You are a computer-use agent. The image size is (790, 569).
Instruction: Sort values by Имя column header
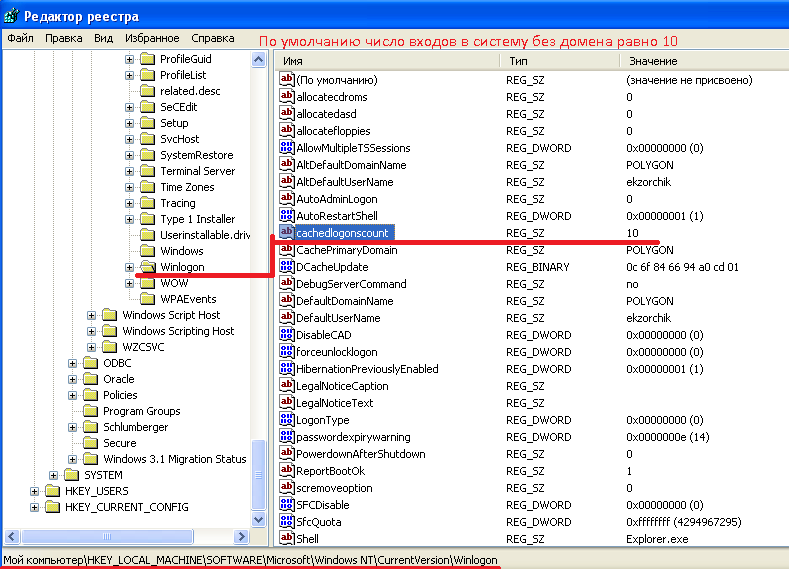[x=387, y=61]
